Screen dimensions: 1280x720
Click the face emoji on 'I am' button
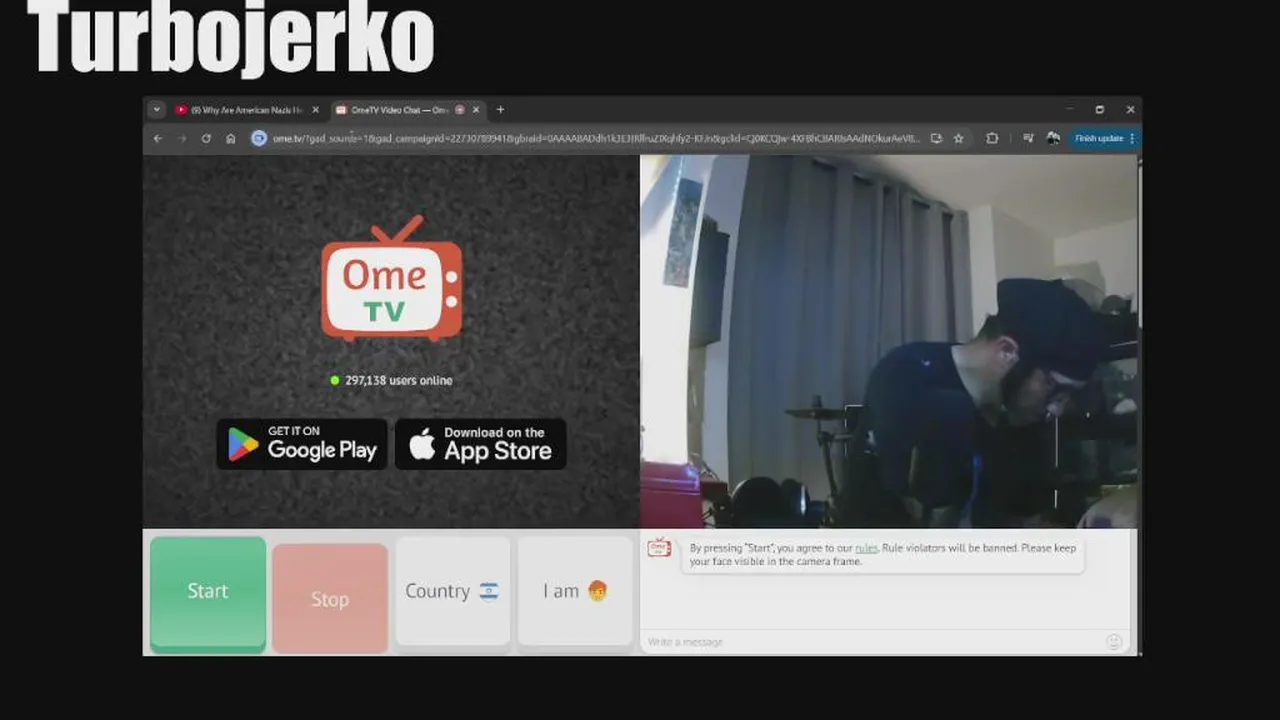coord(597,590)
